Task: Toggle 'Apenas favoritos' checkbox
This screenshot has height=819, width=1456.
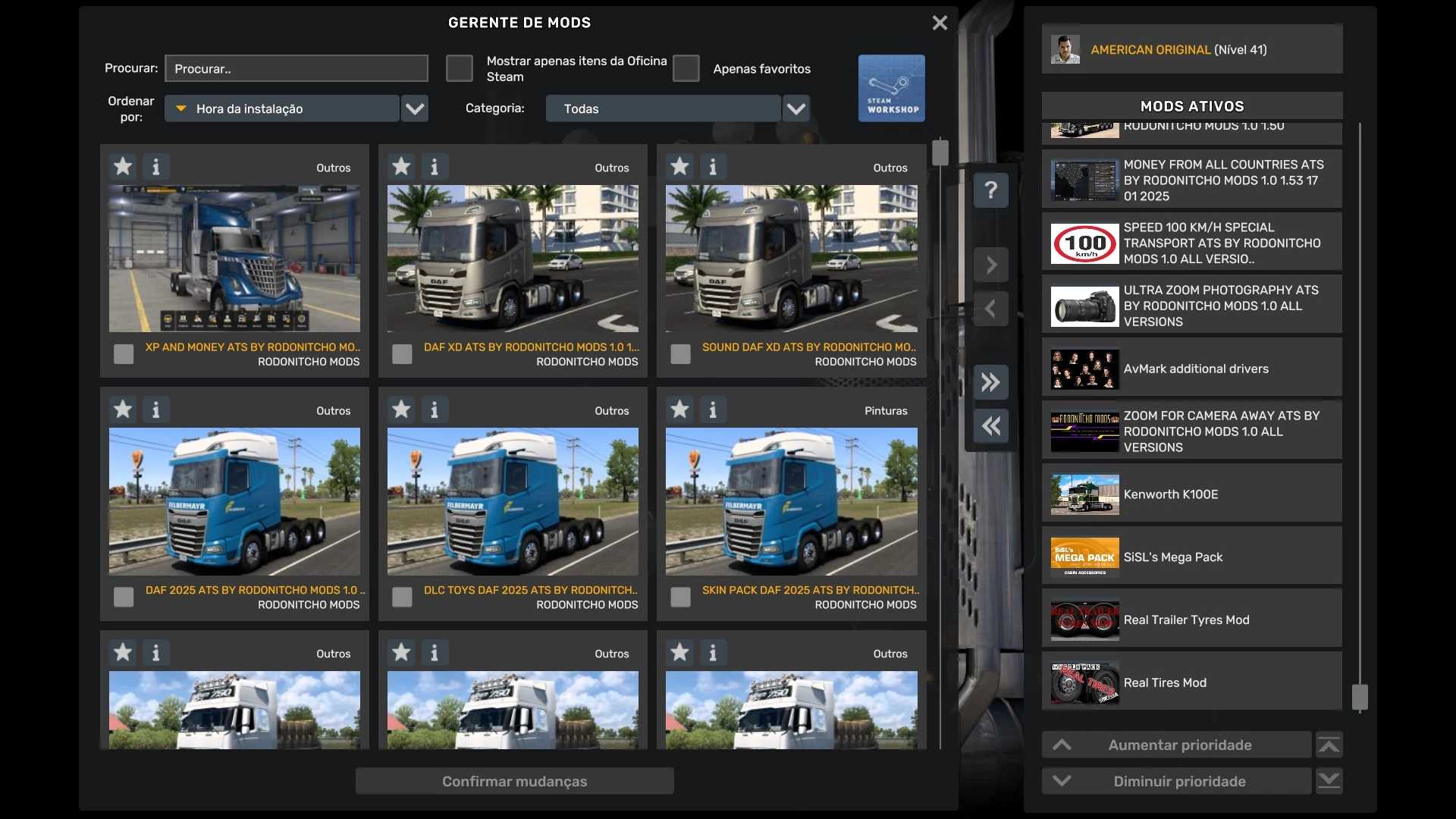Action: 686,68
